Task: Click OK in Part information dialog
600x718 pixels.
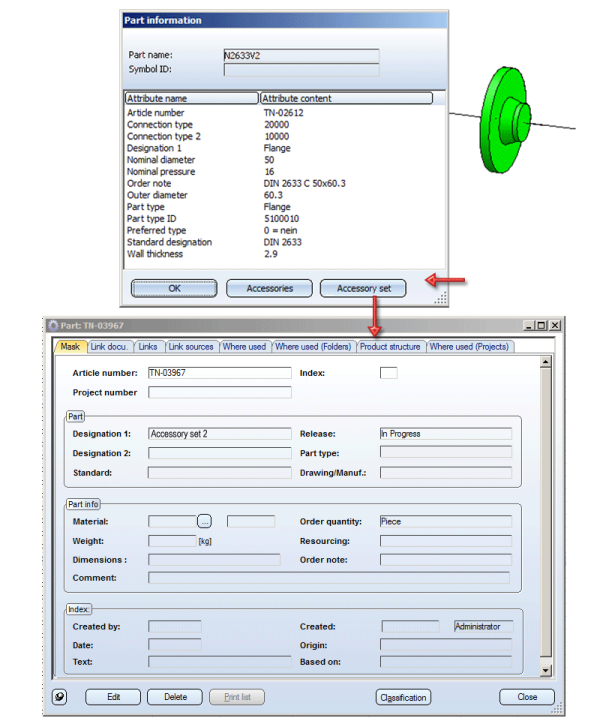Action: tap(174, 288)
